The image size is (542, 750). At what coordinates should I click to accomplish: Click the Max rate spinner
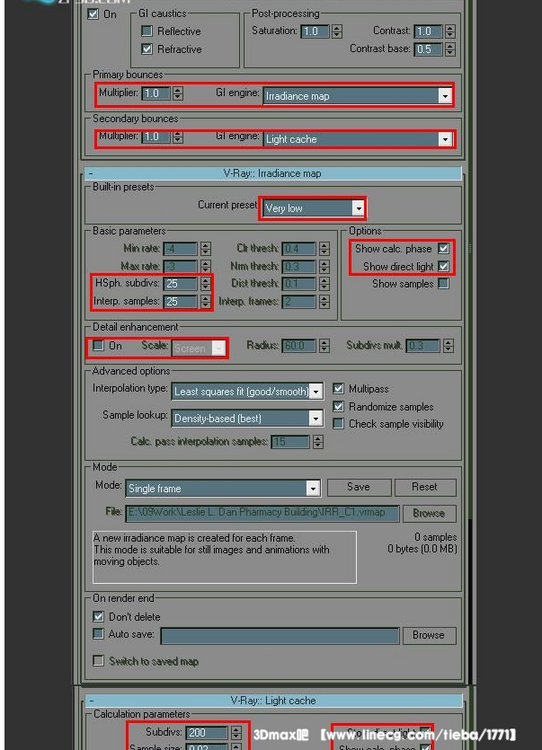(x=206, y=266)
